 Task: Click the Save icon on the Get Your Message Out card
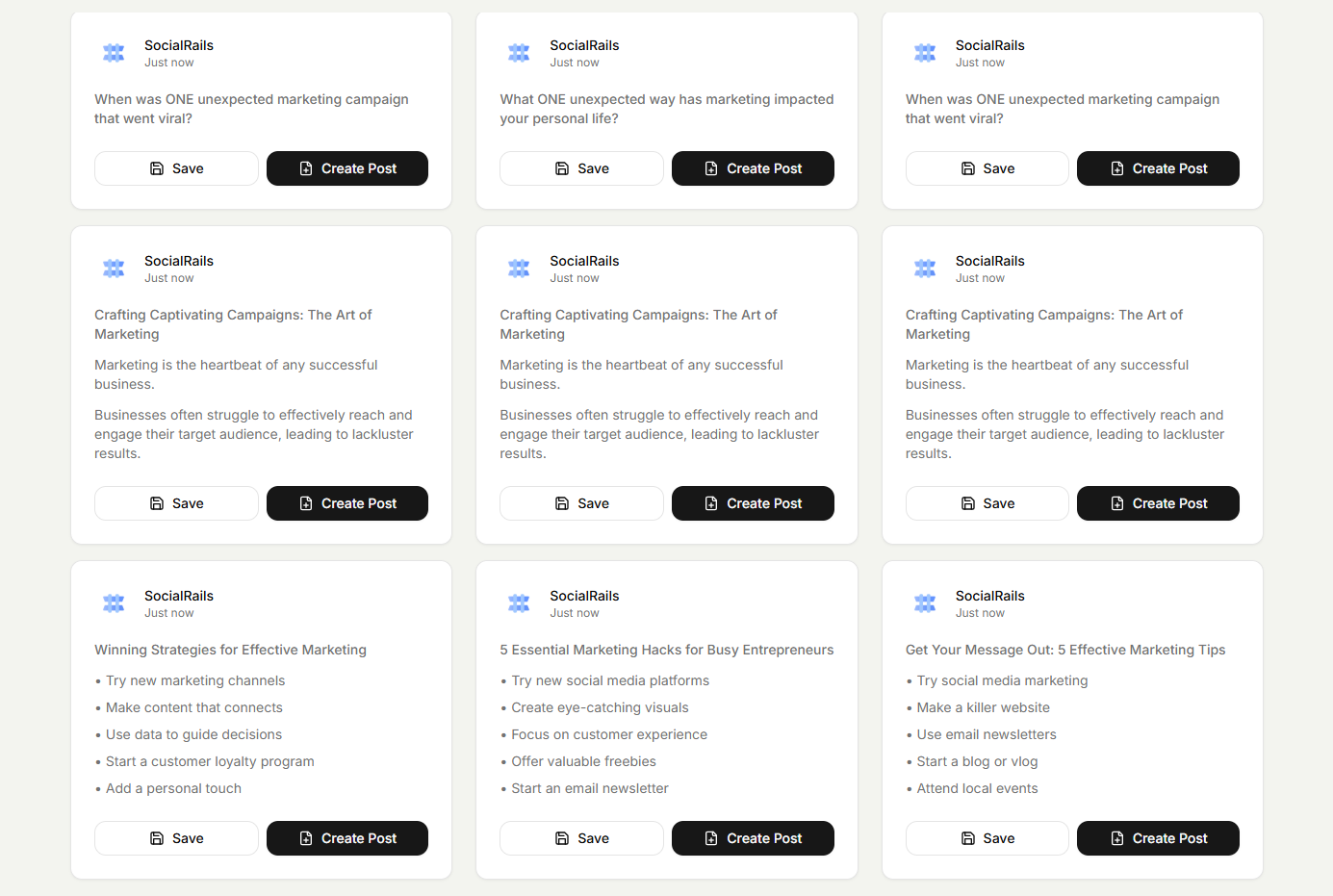968,838
